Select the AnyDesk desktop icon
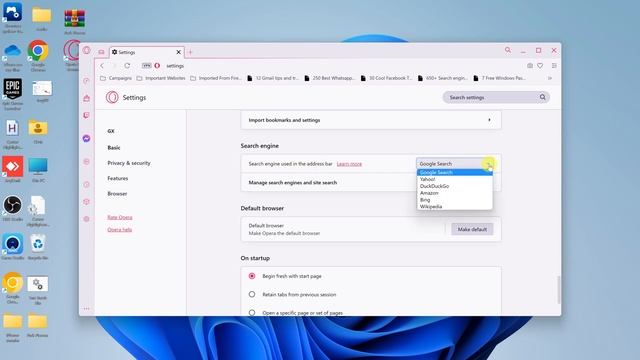The image size is (640, 360). 13,169
